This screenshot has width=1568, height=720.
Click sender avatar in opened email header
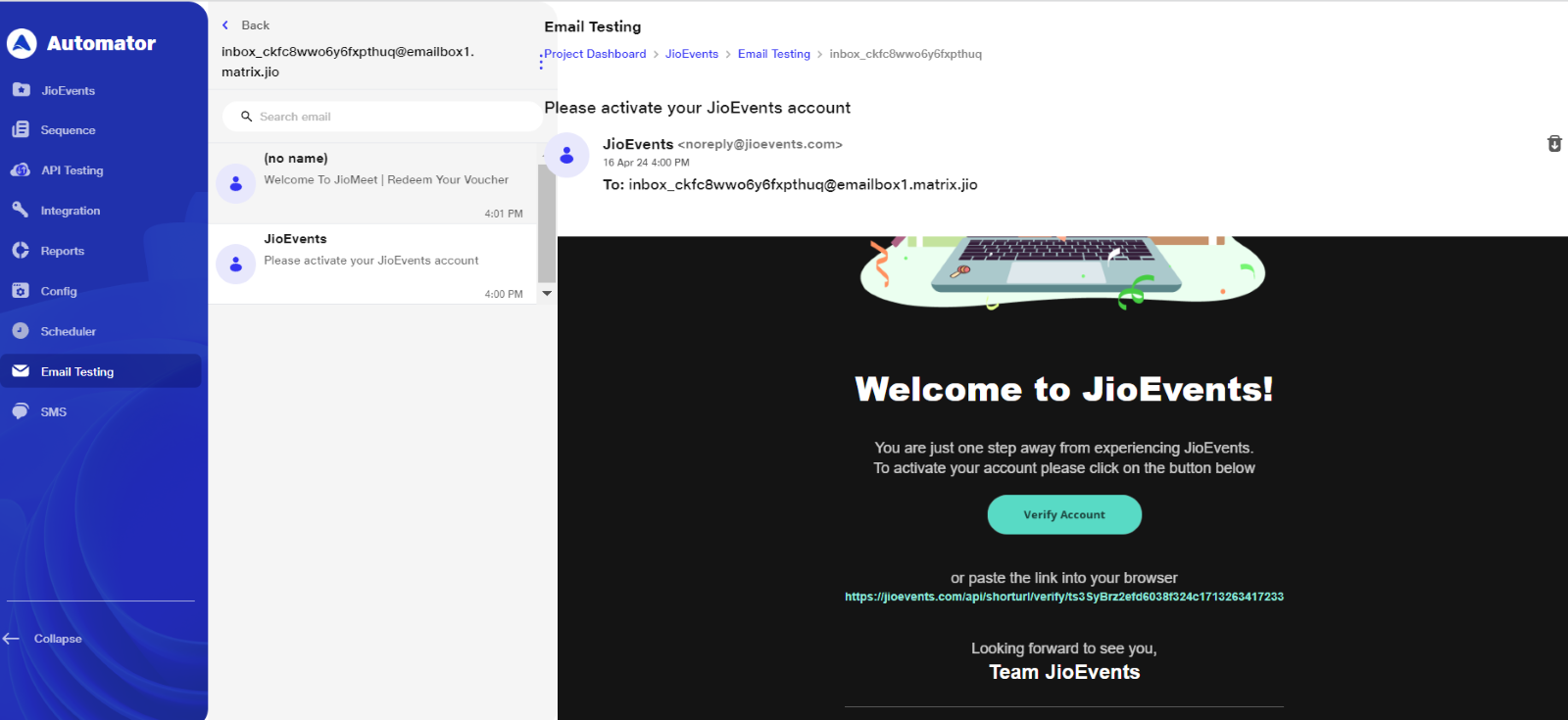(x=566, y=155)
